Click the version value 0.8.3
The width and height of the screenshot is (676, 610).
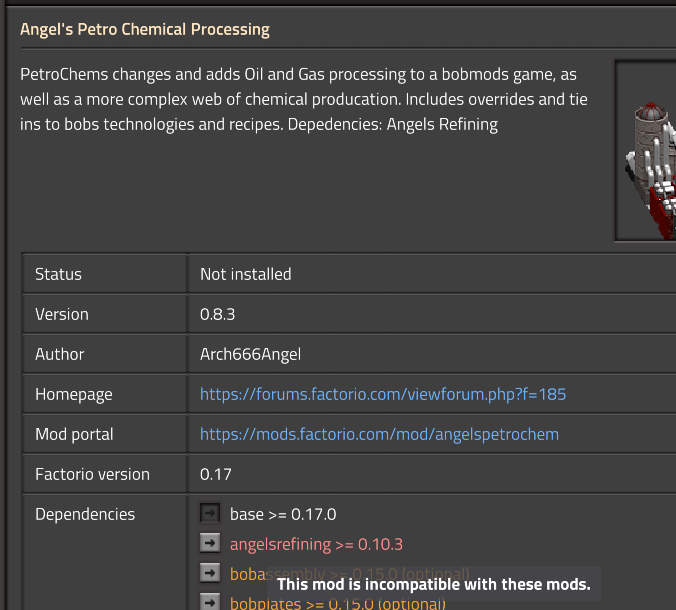217,314
